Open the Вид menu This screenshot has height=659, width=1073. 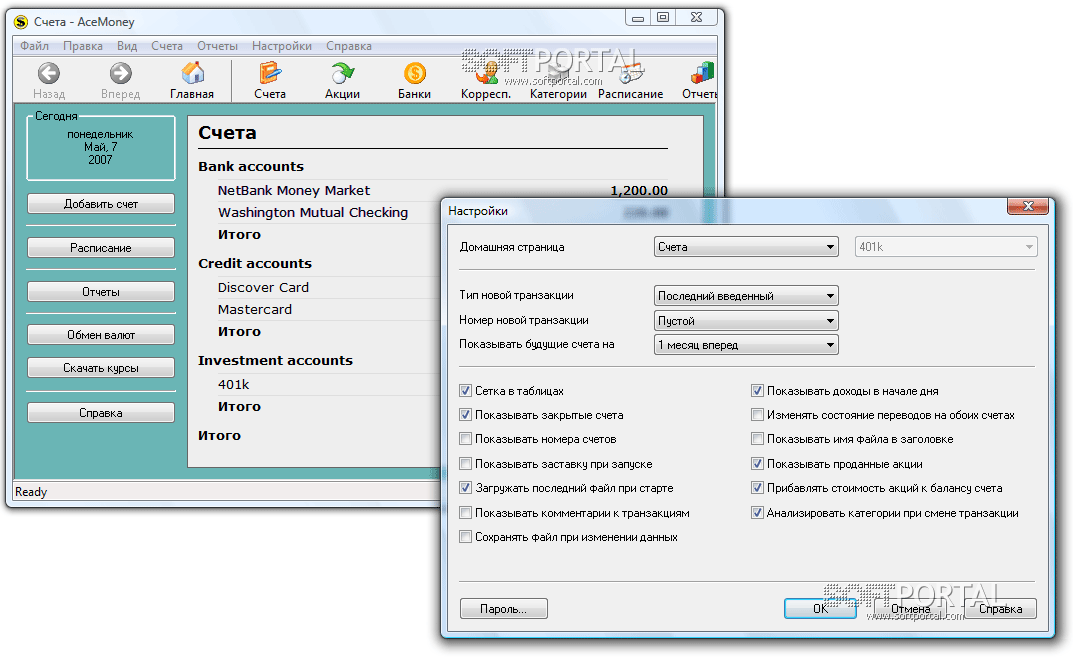(127, 46)
